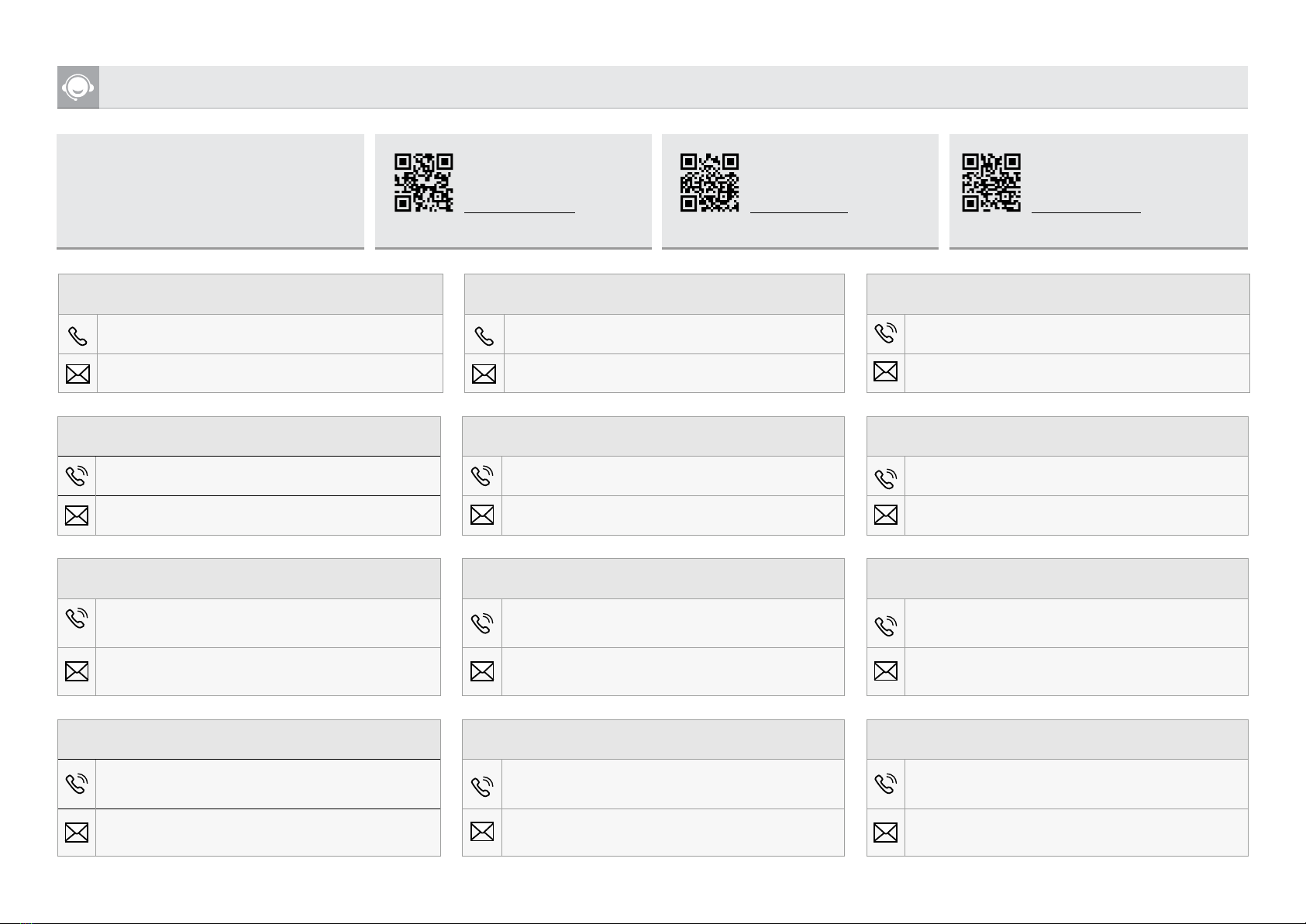The image size is (1306, 924).
Task: Click ringing phone icon in second row's last card
Action: click(x=886, y=478)
